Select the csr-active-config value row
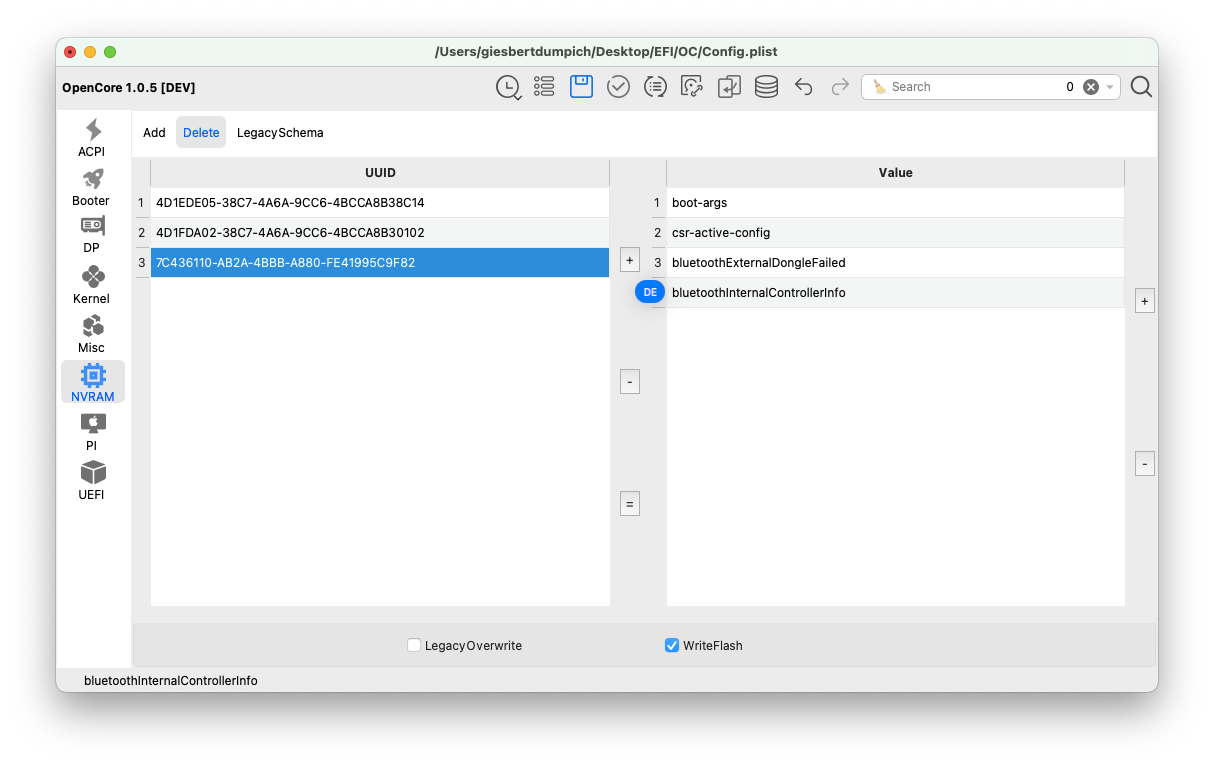This screenshot has height=766, width=1214. click(895, 233)
